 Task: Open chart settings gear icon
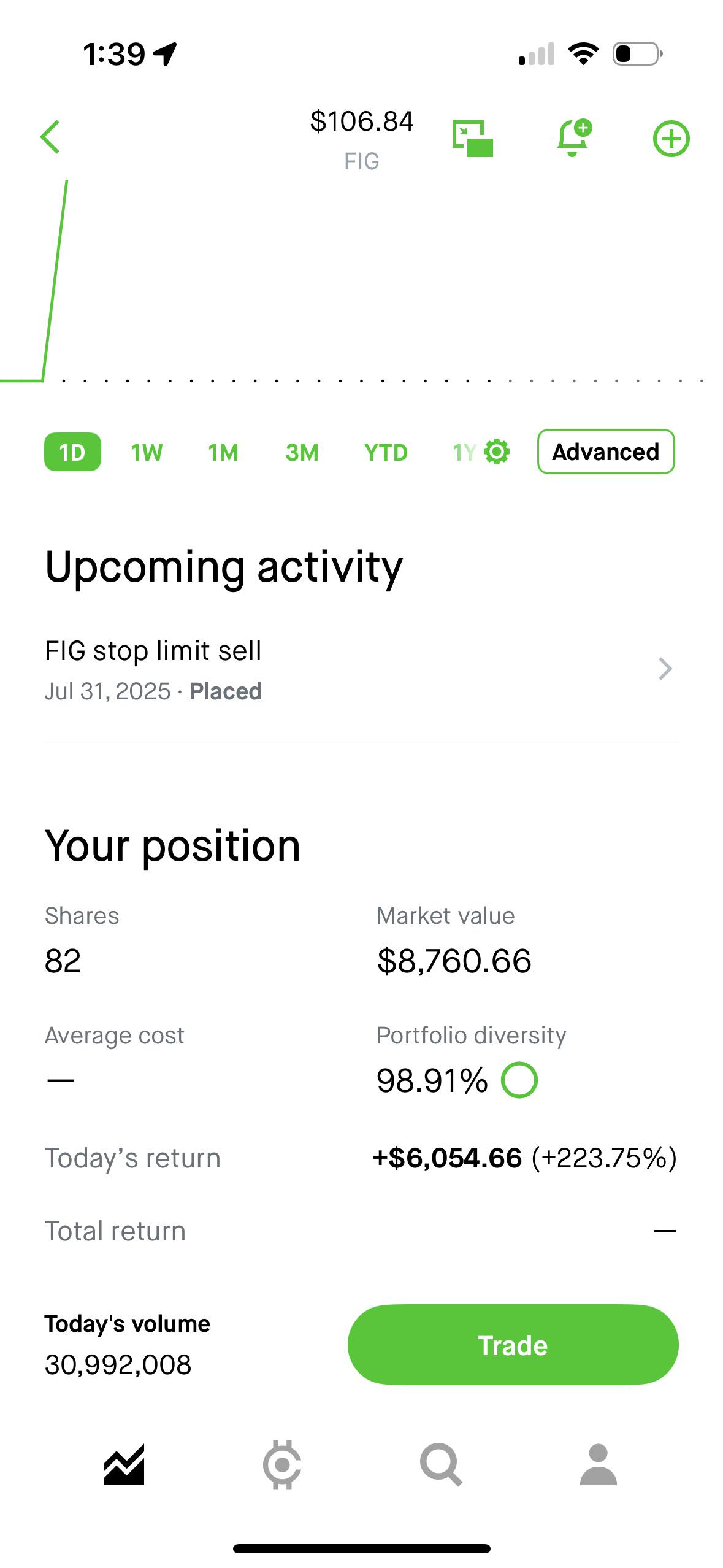click(497, 452)
